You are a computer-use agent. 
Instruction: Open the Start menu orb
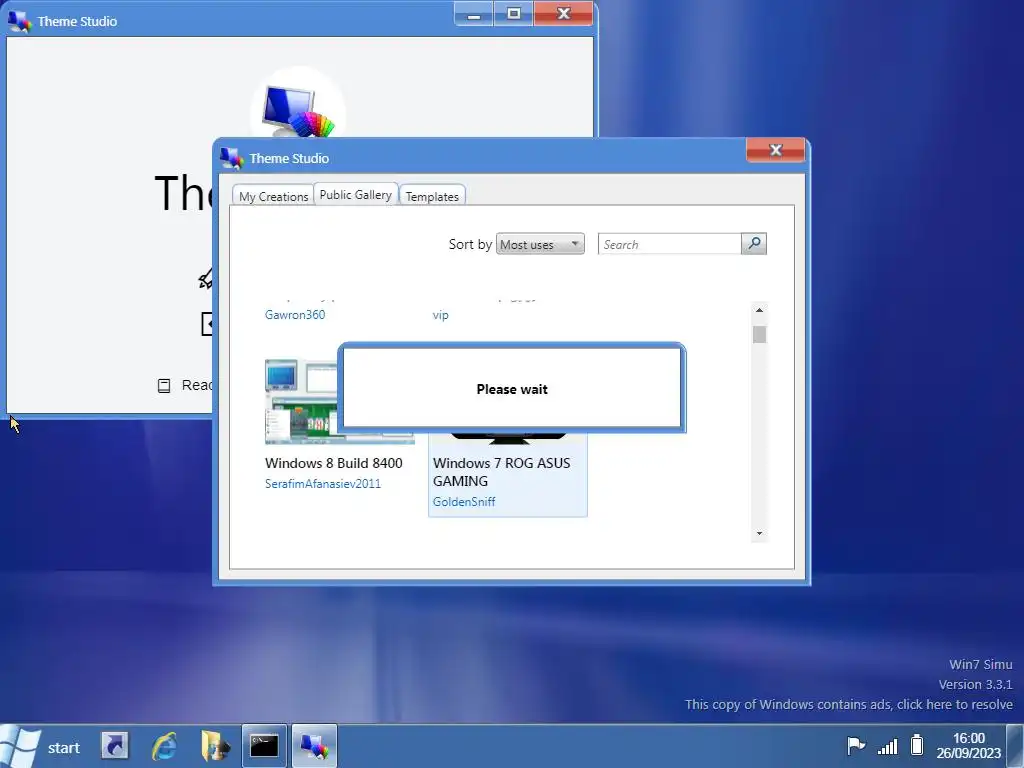pos(20,746)
